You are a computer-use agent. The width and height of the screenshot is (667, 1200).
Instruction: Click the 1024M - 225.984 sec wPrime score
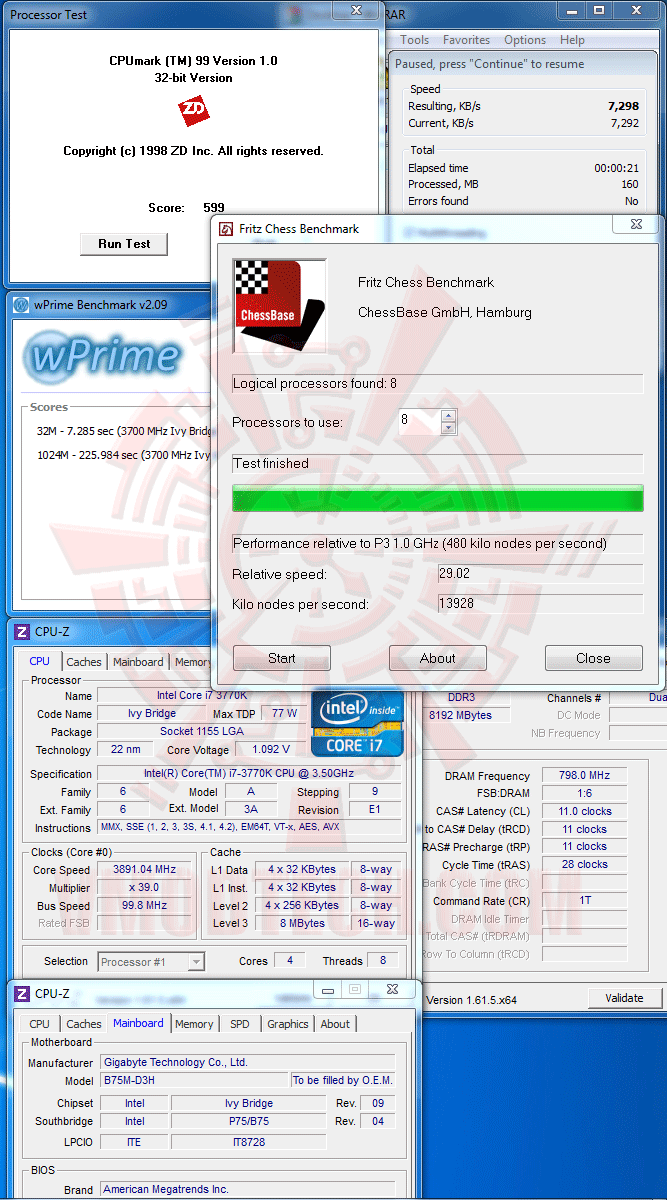122,455
